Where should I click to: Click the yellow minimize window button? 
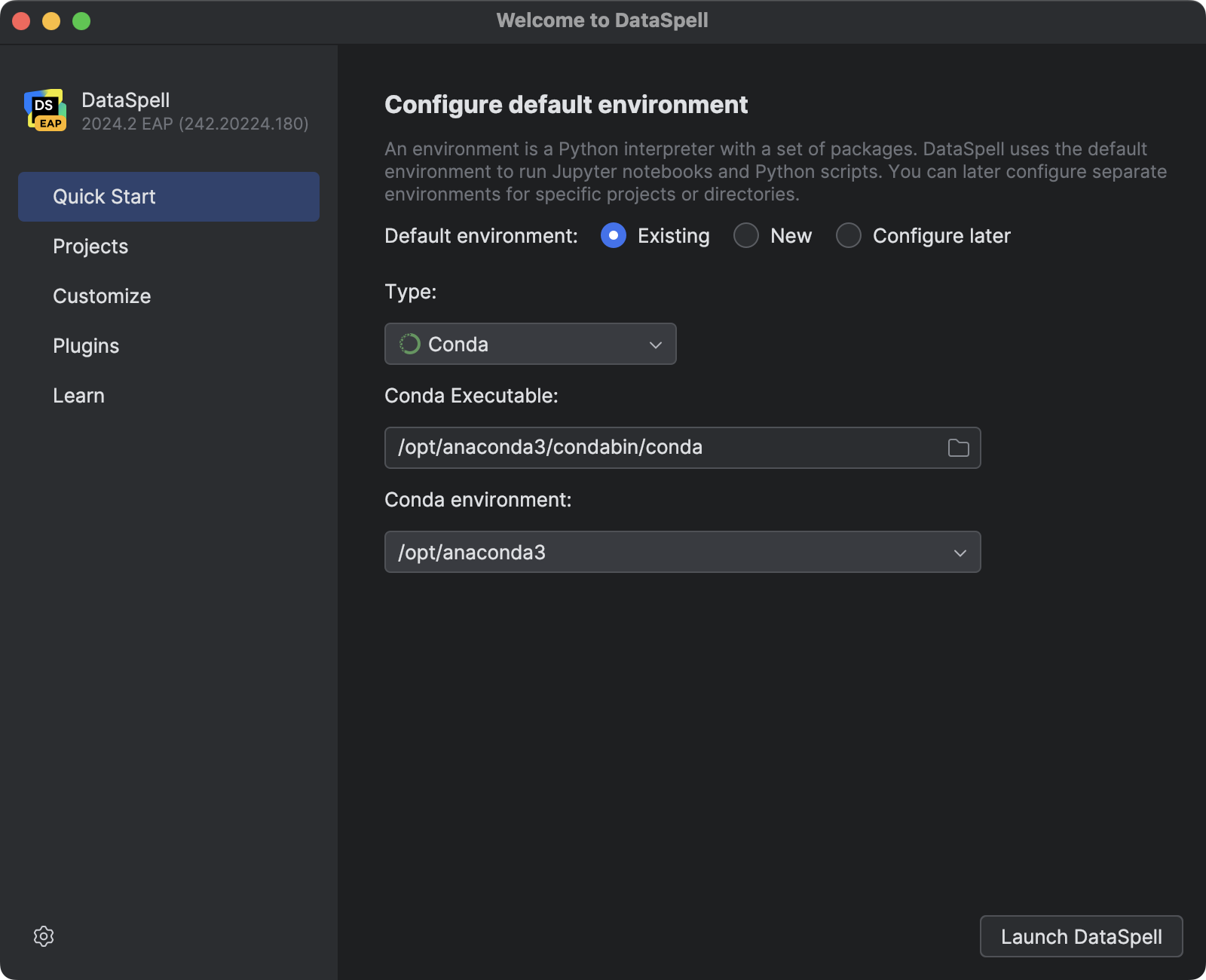click(x=51, y=20)
